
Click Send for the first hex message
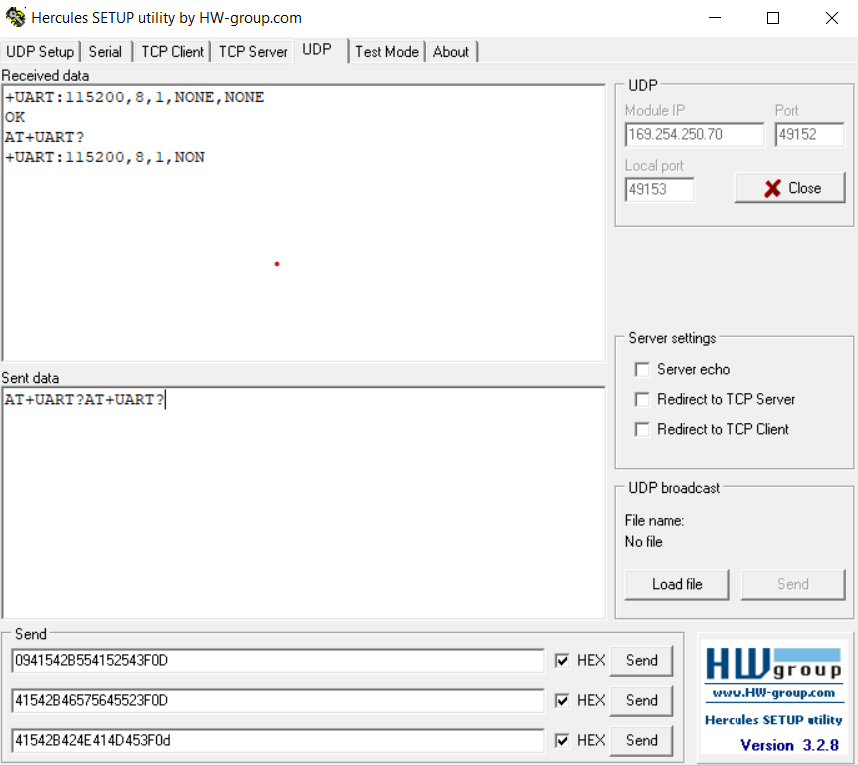tap(641, 660)
